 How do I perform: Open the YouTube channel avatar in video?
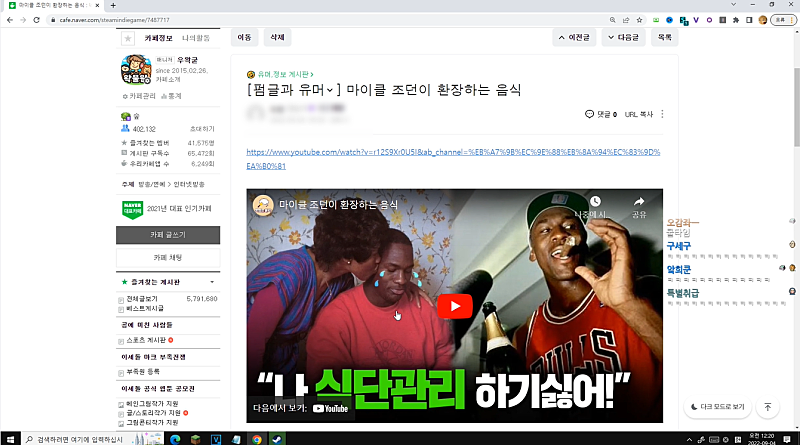click(263, 205)
